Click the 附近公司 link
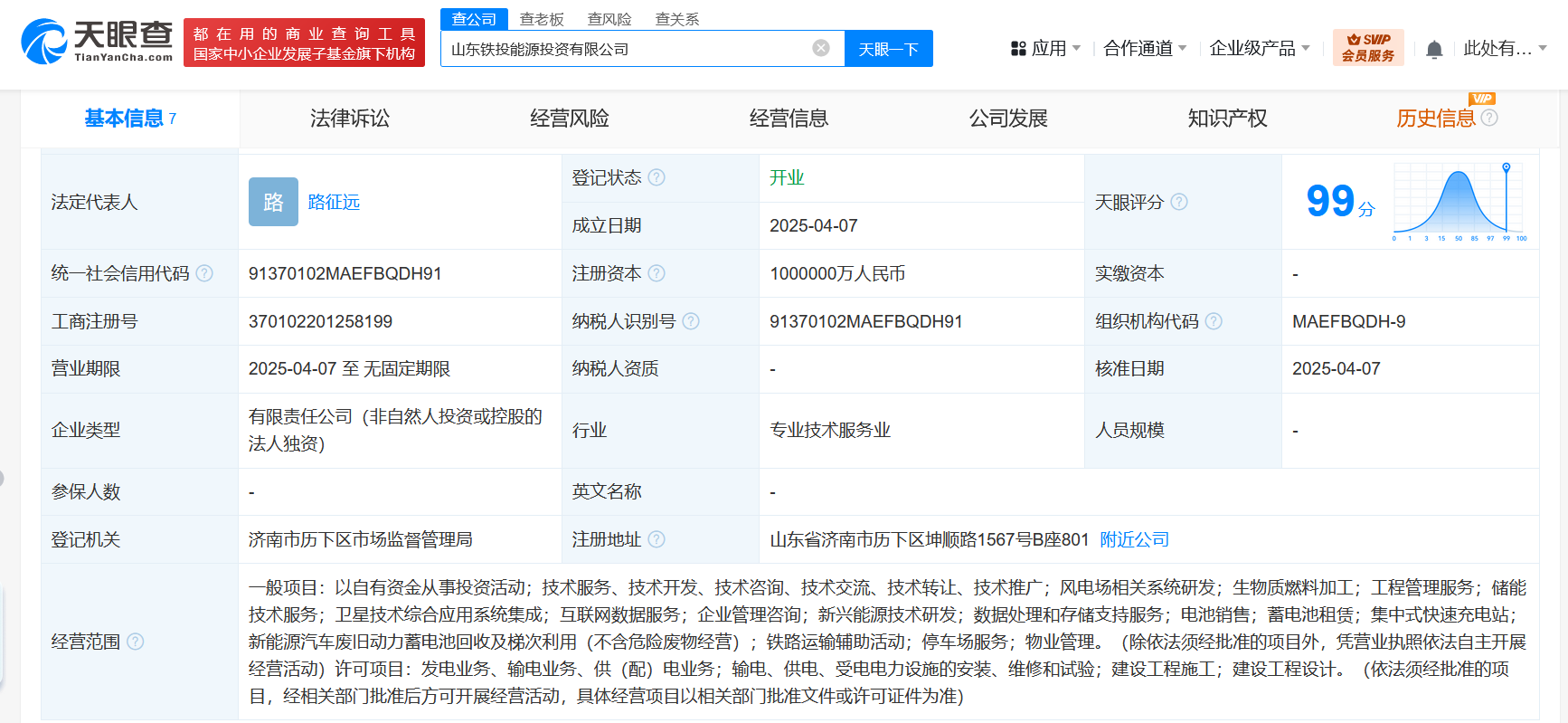The height and width of the screenshot is (723, 1568). tap(1134, 539)
